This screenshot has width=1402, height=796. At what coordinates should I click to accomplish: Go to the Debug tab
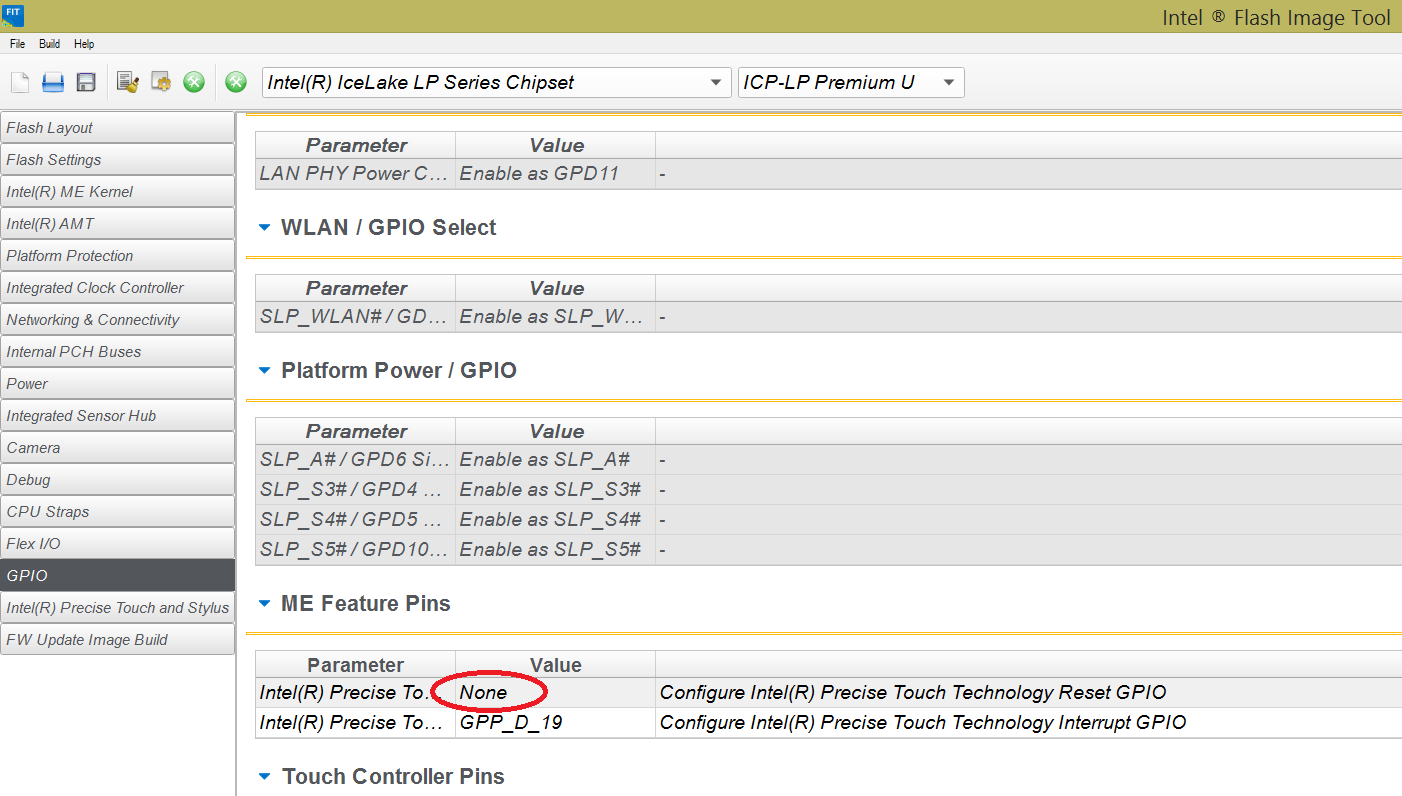click(x=118, y=480)
